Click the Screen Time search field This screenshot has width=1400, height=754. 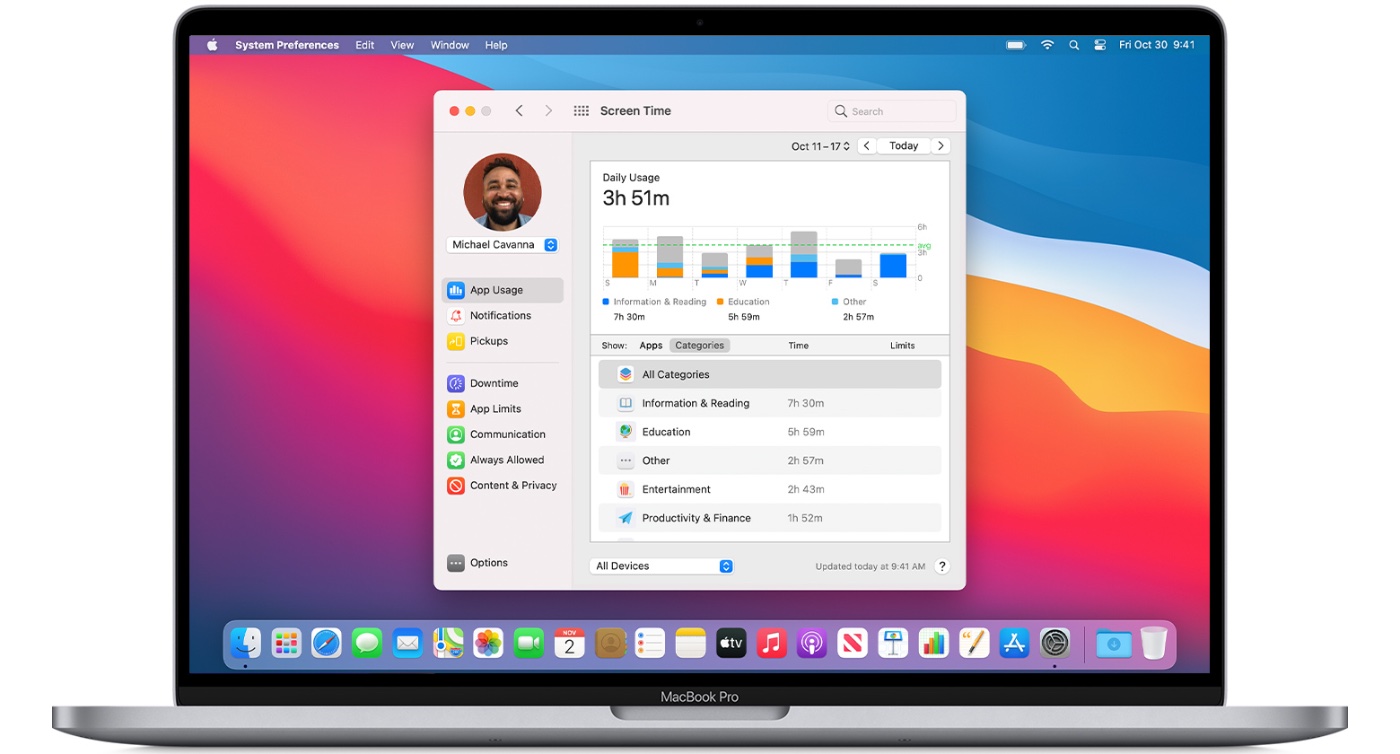pyautogui.click(x=890, y=110)
